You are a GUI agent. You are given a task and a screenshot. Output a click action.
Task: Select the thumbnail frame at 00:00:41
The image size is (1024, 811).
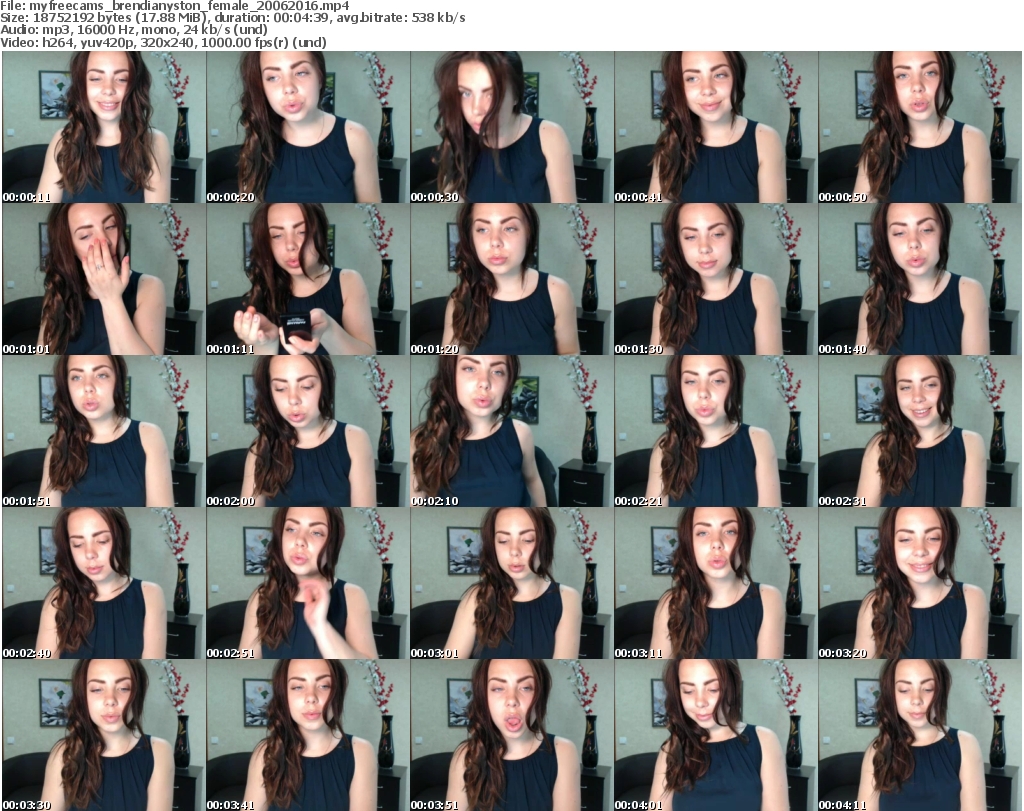pyautogui.click(x=716, y=127)
